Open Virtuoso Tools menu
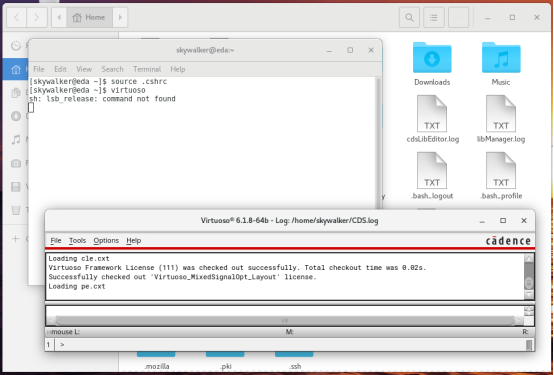The height and width of the screenshot is (375, 554). 77,240
